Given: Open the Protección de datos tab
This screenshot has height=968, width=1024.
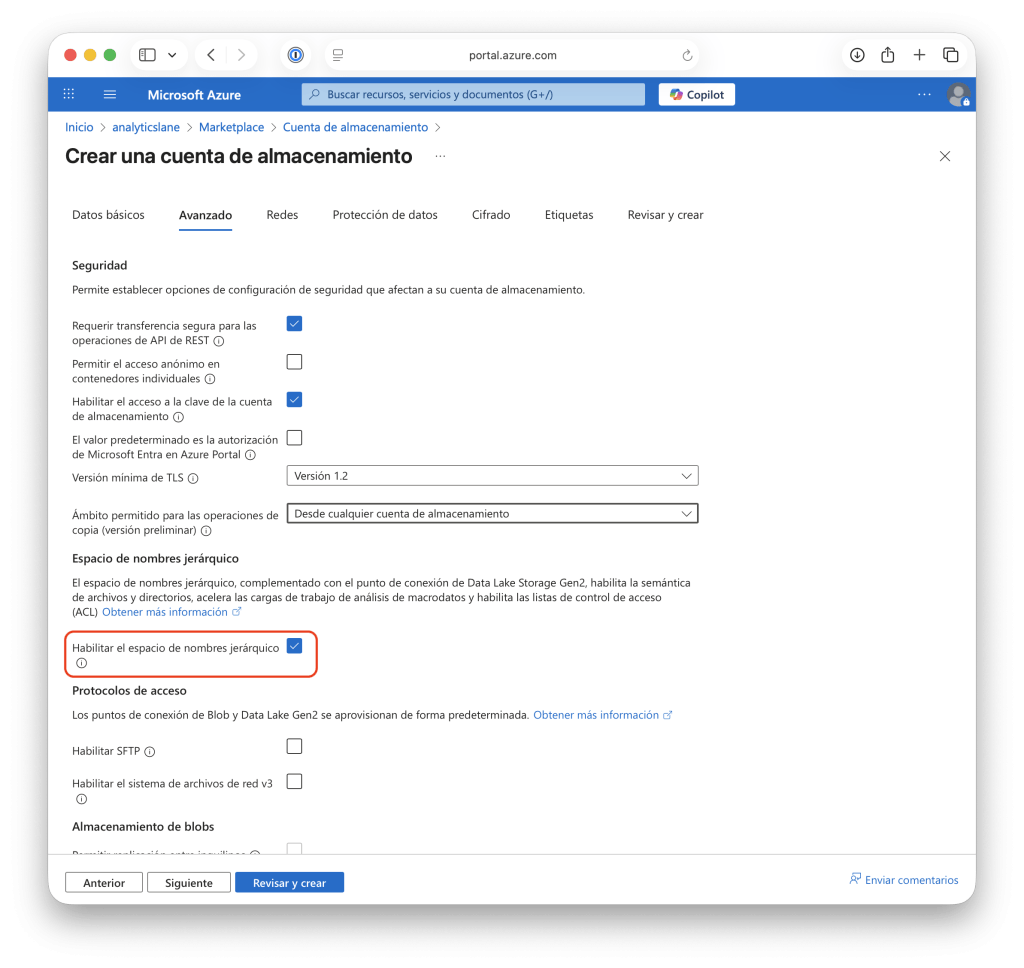Looking at the screenshot, I should pos(385,215).
